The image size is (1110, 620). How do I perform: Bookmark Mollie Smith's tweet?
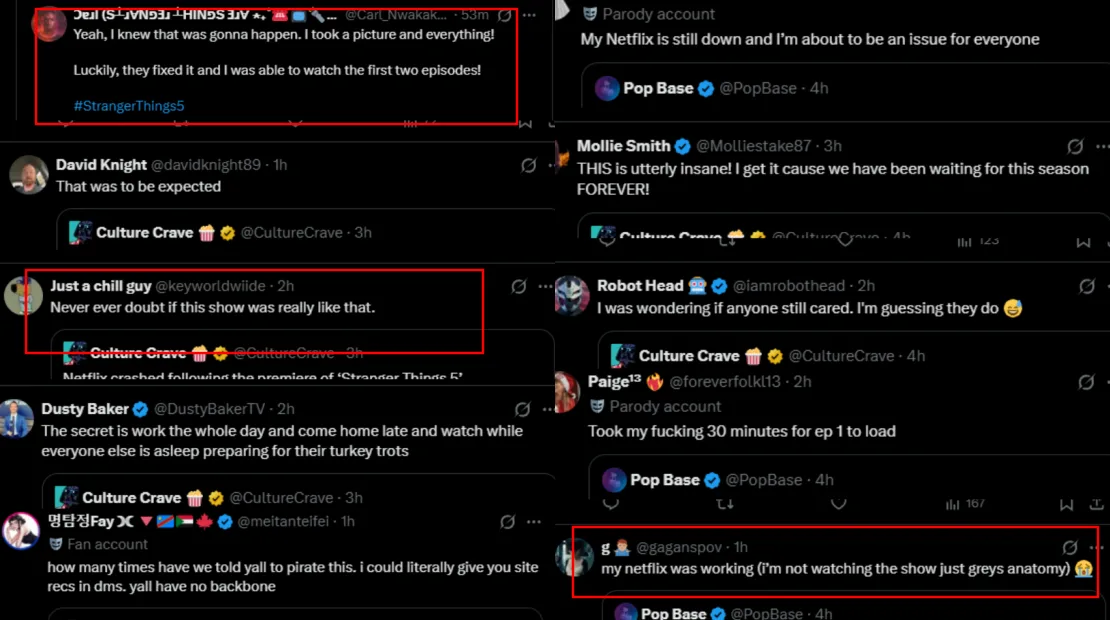(x=1083, y=242)
